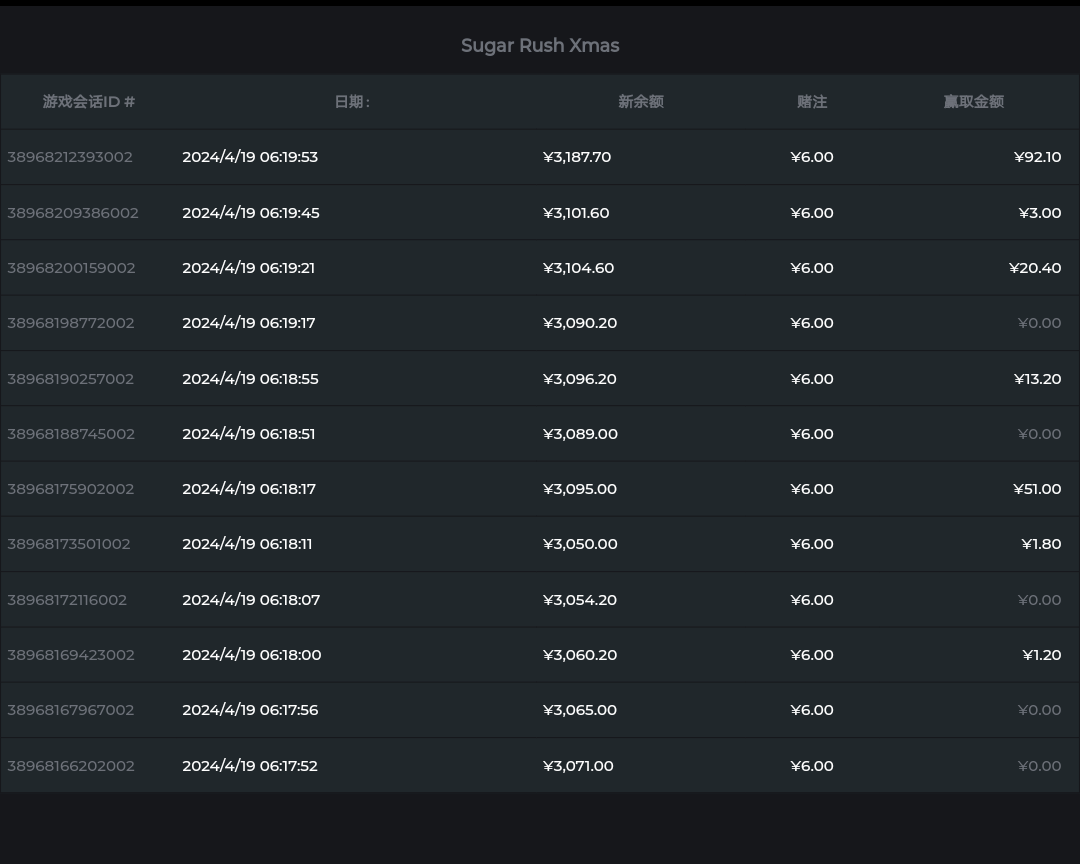This screenshot has width=1080, height=864.
Task: Open game session 38968169423002
Action: [71, 655]
